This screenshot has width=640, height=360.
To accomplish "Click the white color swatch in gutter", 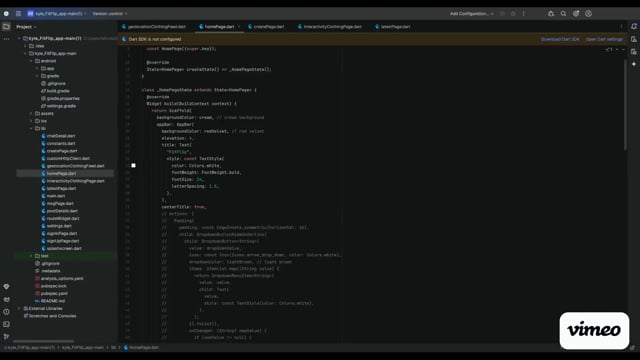I will [x=133, y=165].
